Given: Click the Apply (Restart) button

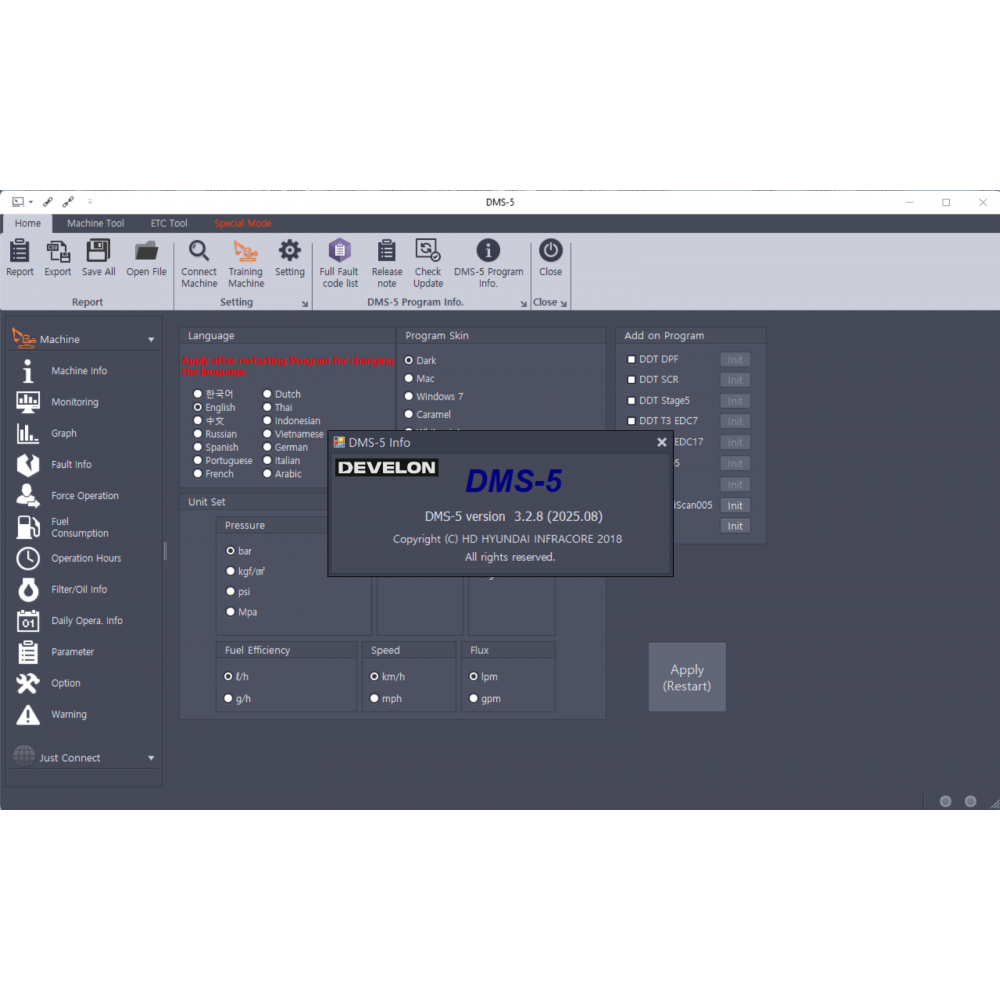Looking at the screenshot, I should (687, 677).
